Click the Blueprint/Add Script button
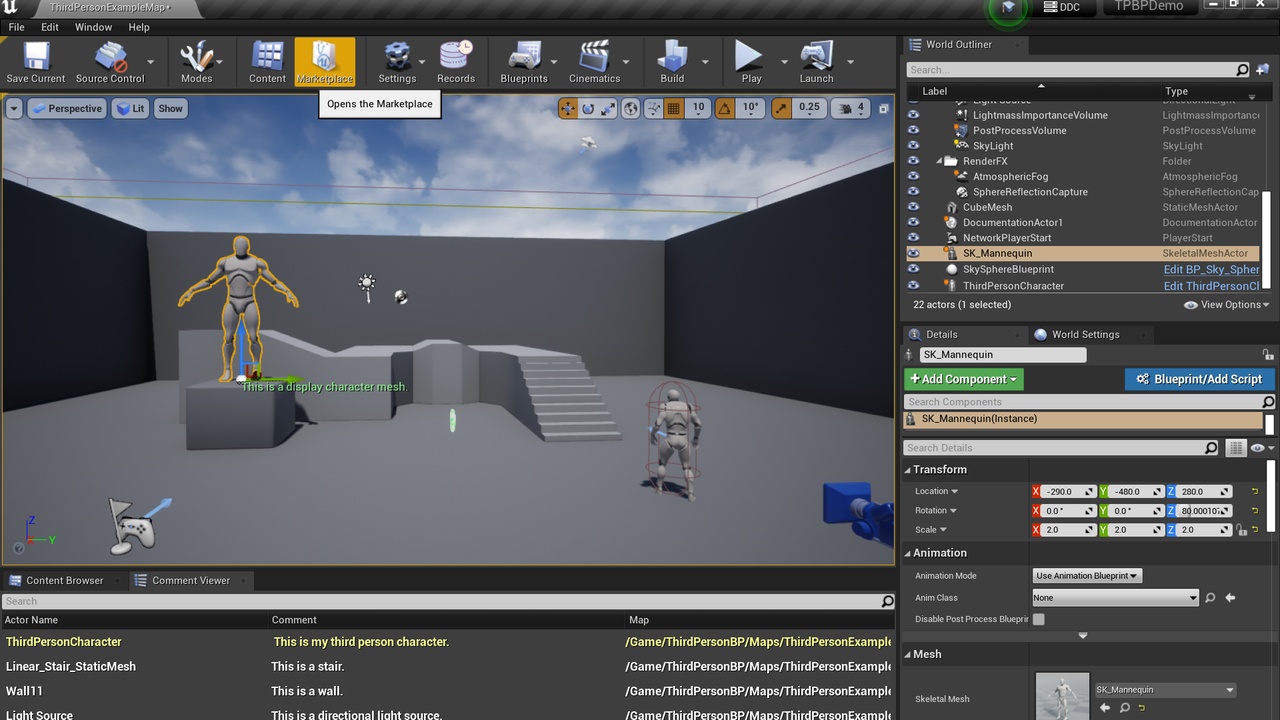Image resolution: width=1280 pixels, height=720 pixels. (x=1199, y=379)
